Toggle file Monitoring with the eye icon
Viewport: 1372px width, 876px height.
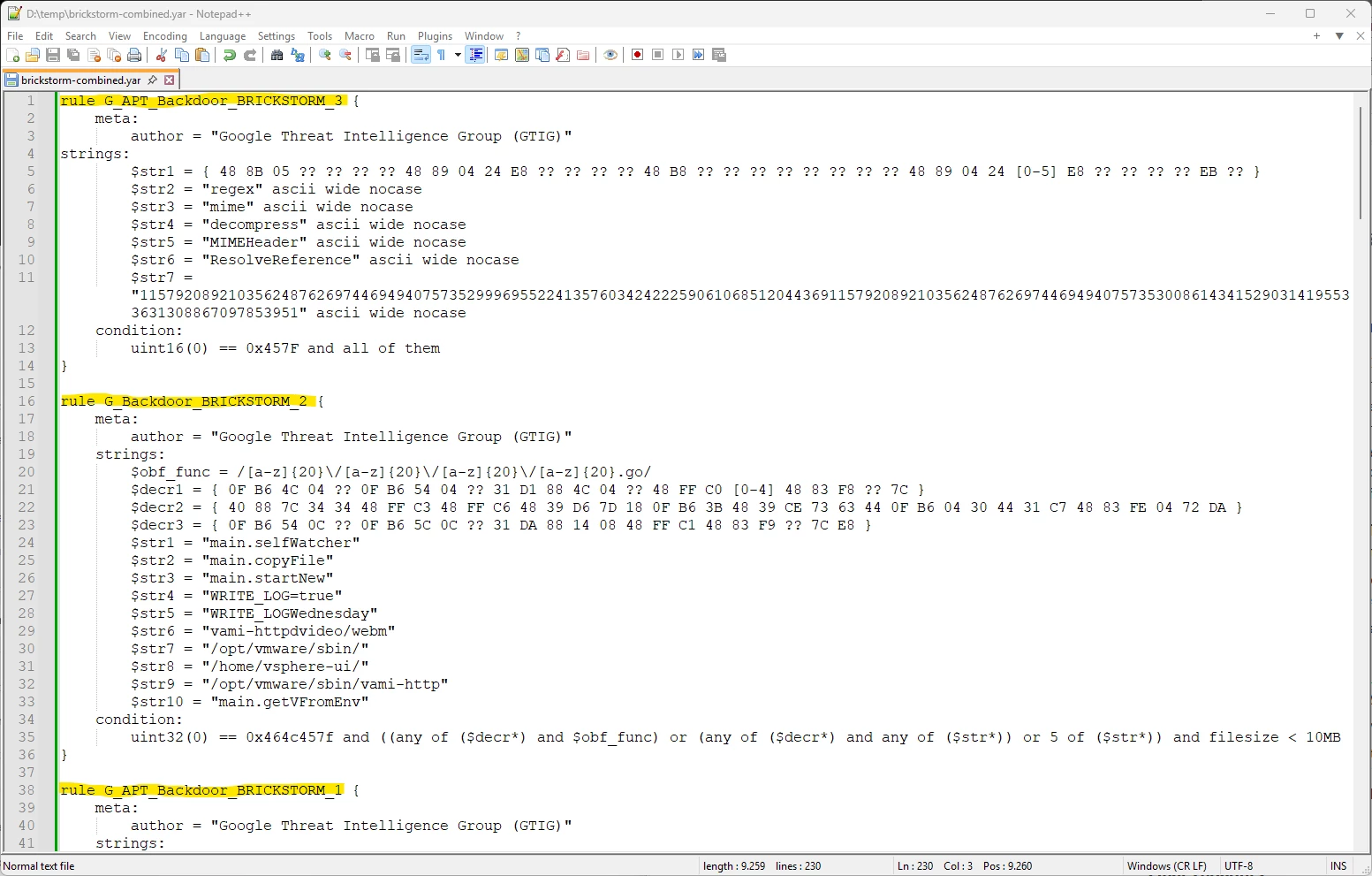610,55
